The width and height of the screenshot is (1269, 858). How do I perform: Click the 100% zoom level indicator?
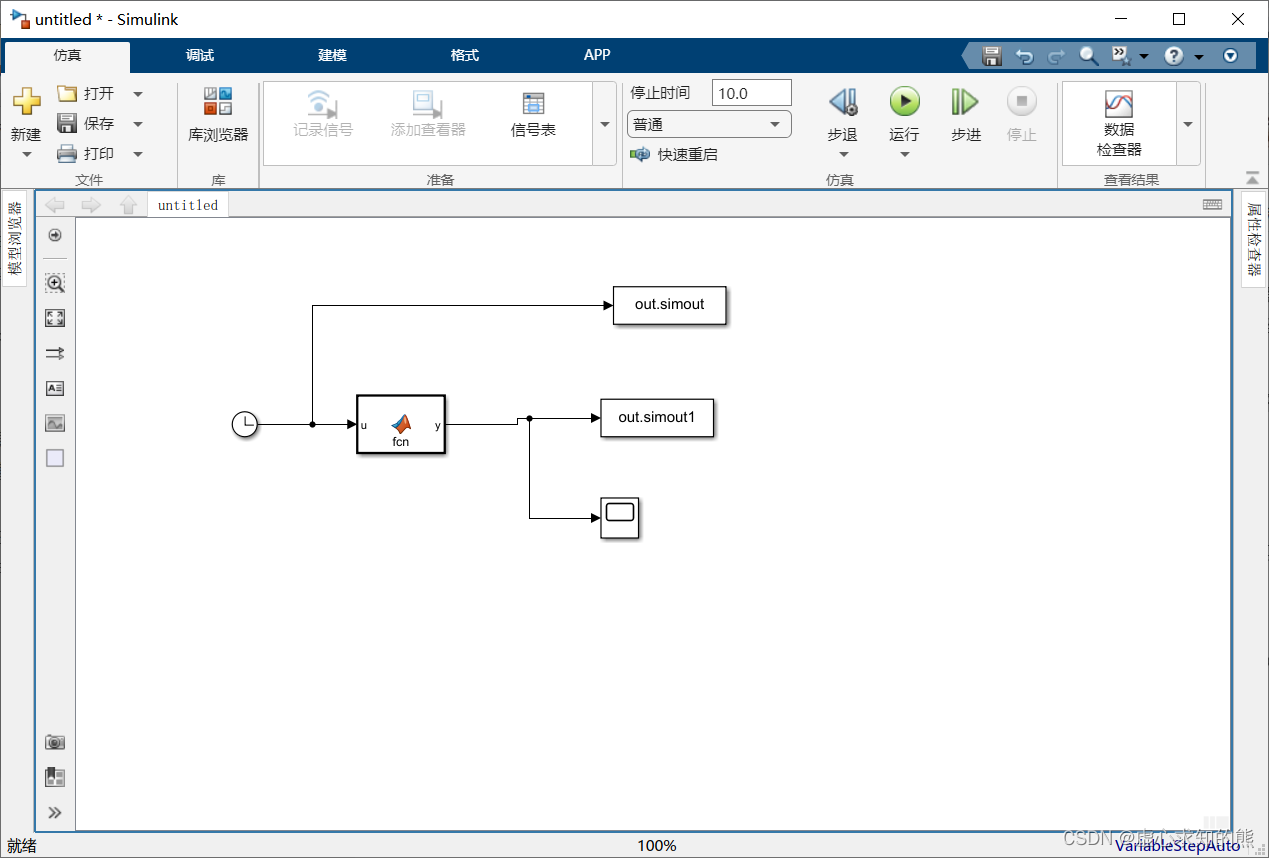pyautogui.click(x=657, y=845)
